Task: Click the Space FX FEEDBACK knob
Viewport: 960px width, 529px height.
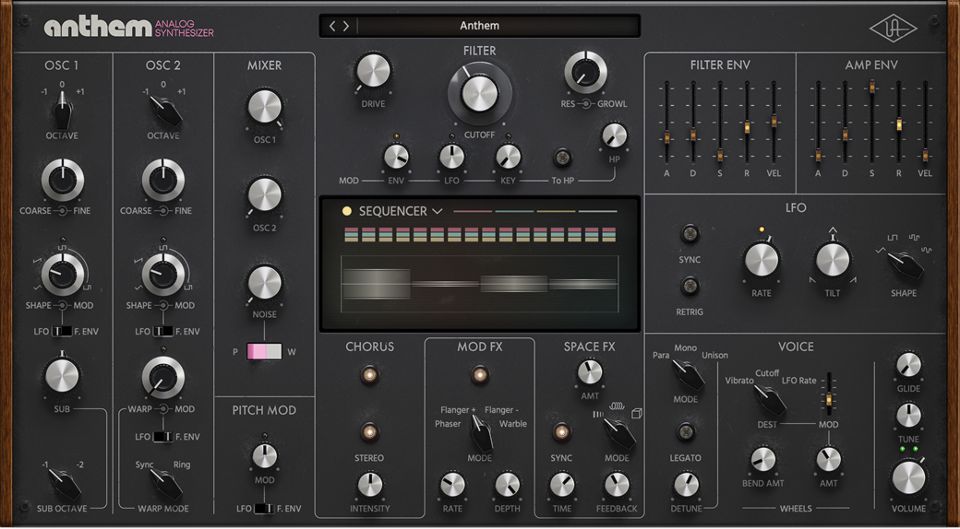Action: 617,485
